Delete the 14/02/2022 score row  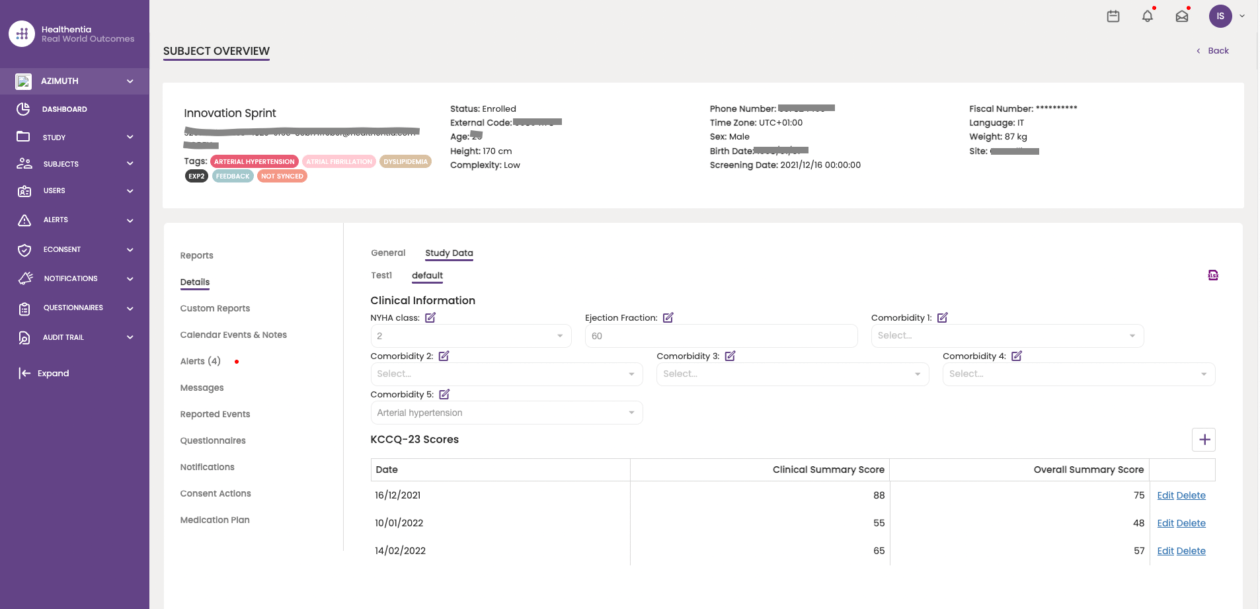click(1191, 551)
